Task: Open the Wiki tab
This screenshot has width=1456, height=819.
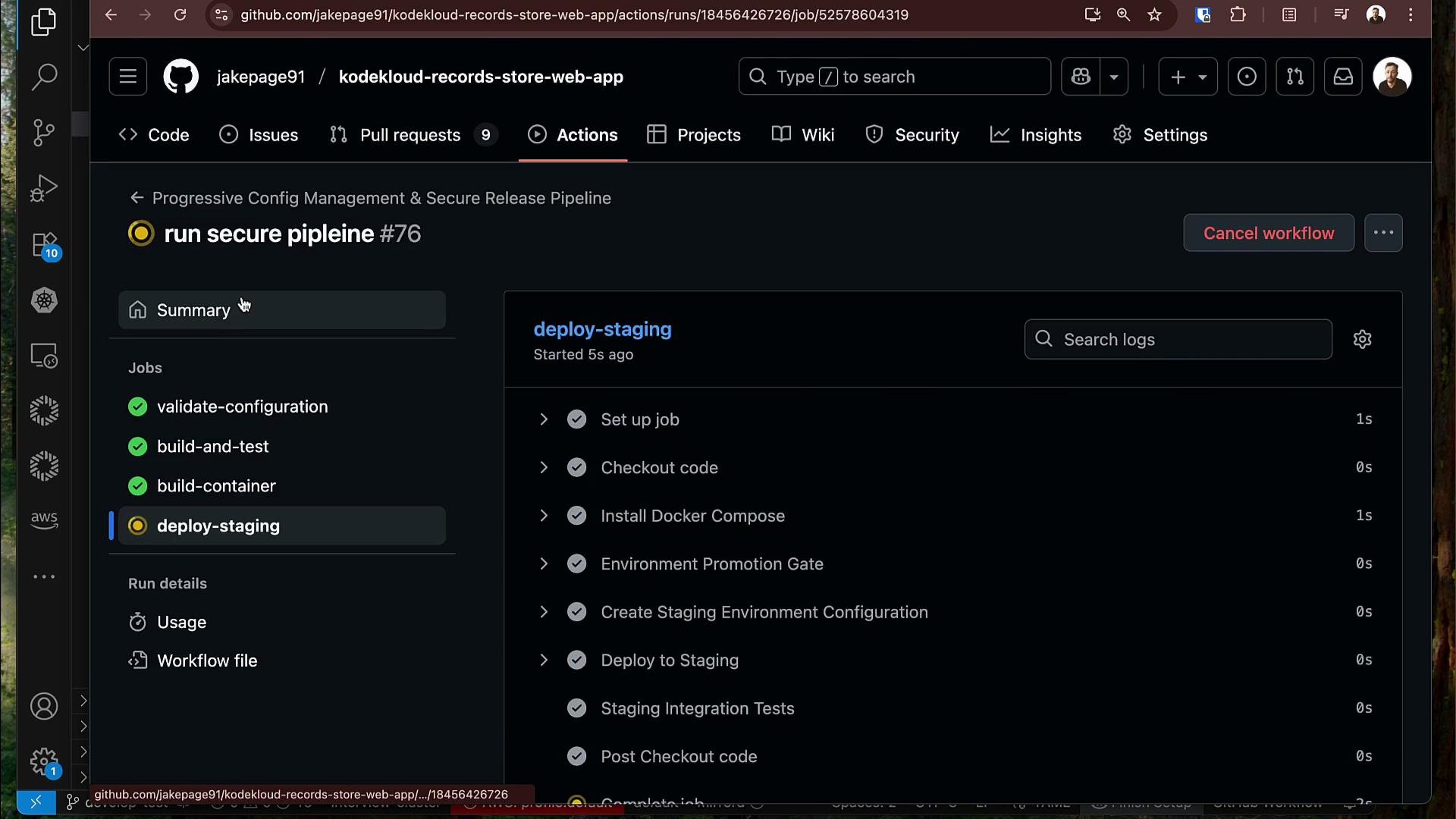Action: point(803,135)
